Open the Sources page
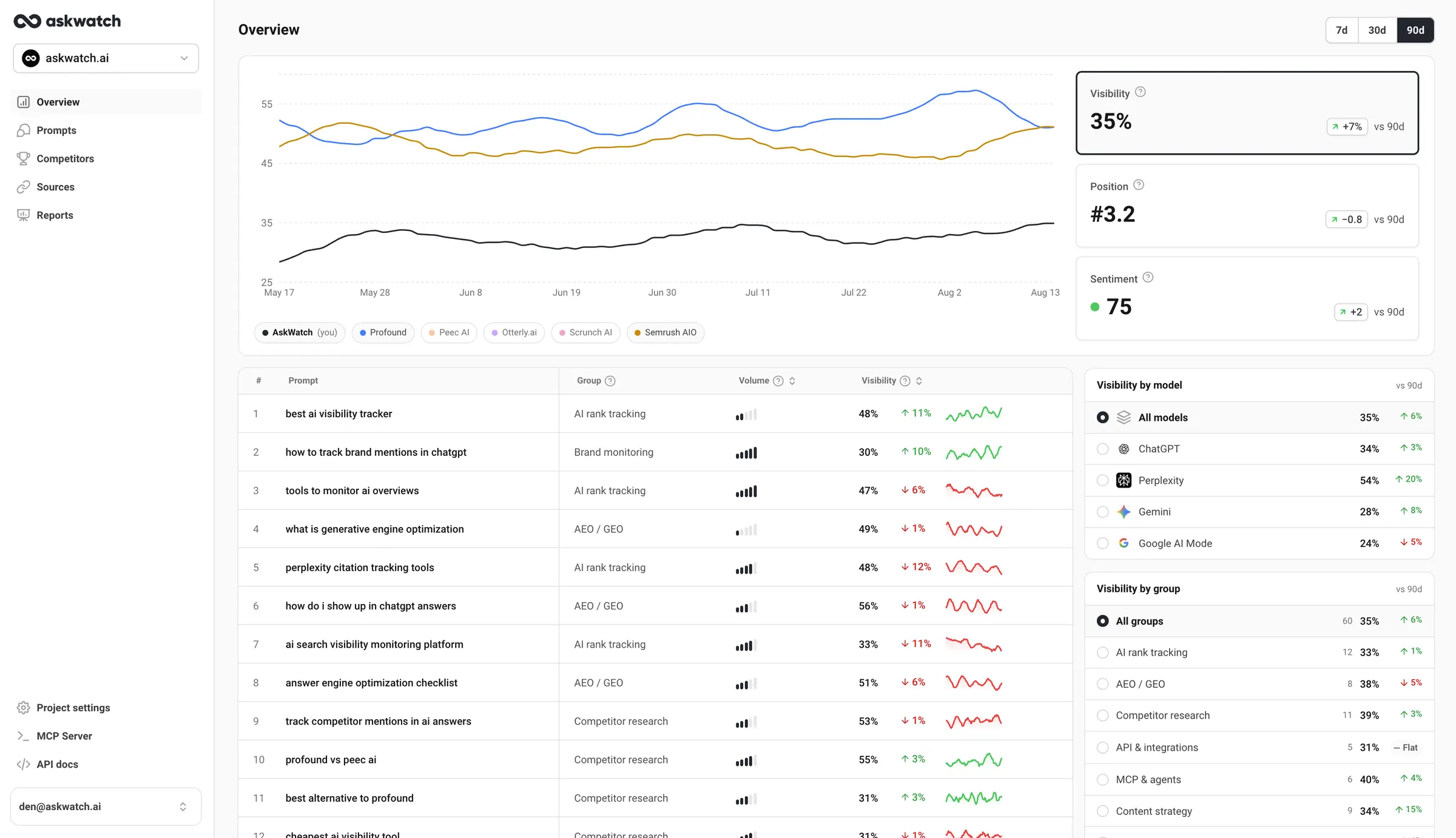 pyautogui.click(x=106, y=187)
